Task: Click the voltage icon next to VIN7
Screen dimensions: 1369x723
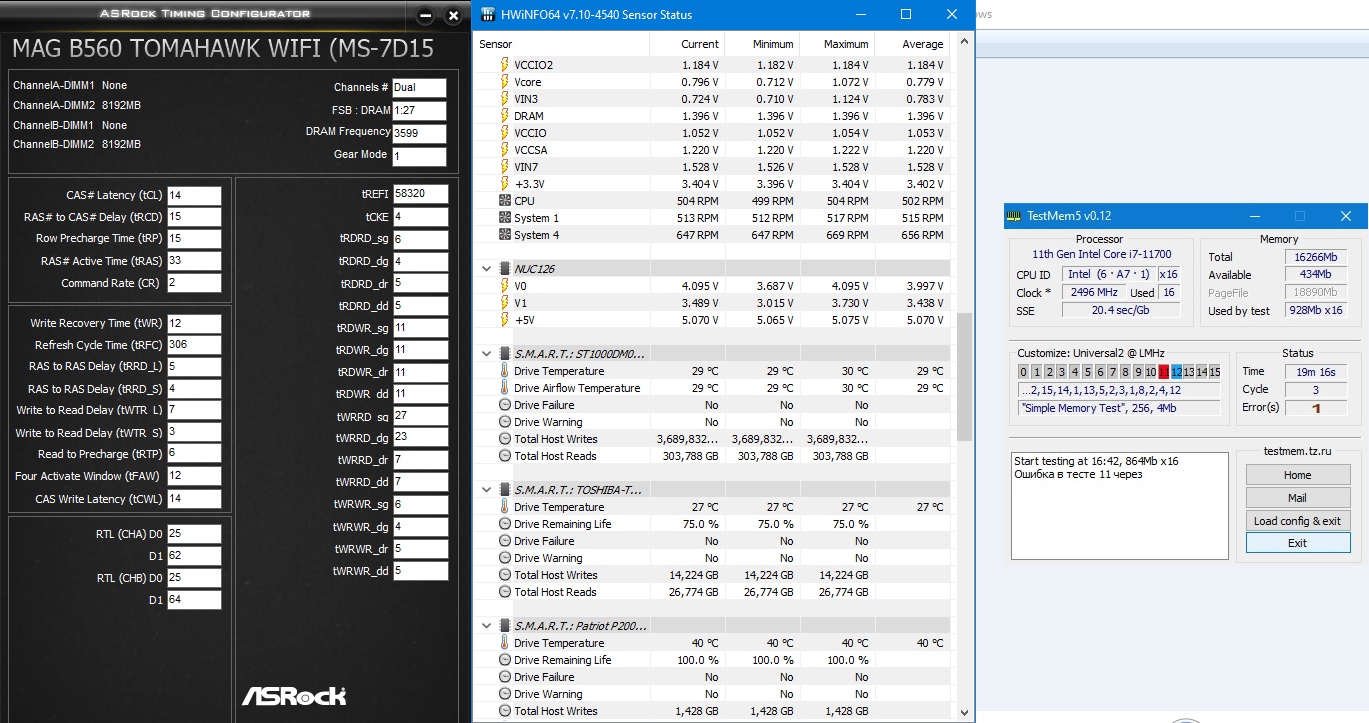Action: pos(505,167)
